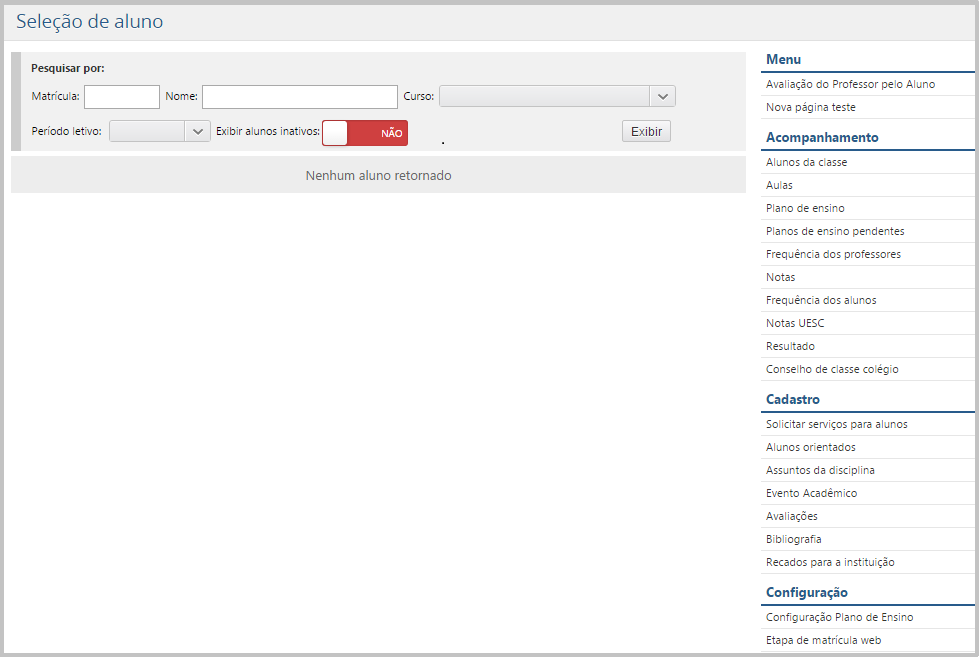Click the Exibir button
This screenshot has height=657, width=979.
(x=646, y=132)
